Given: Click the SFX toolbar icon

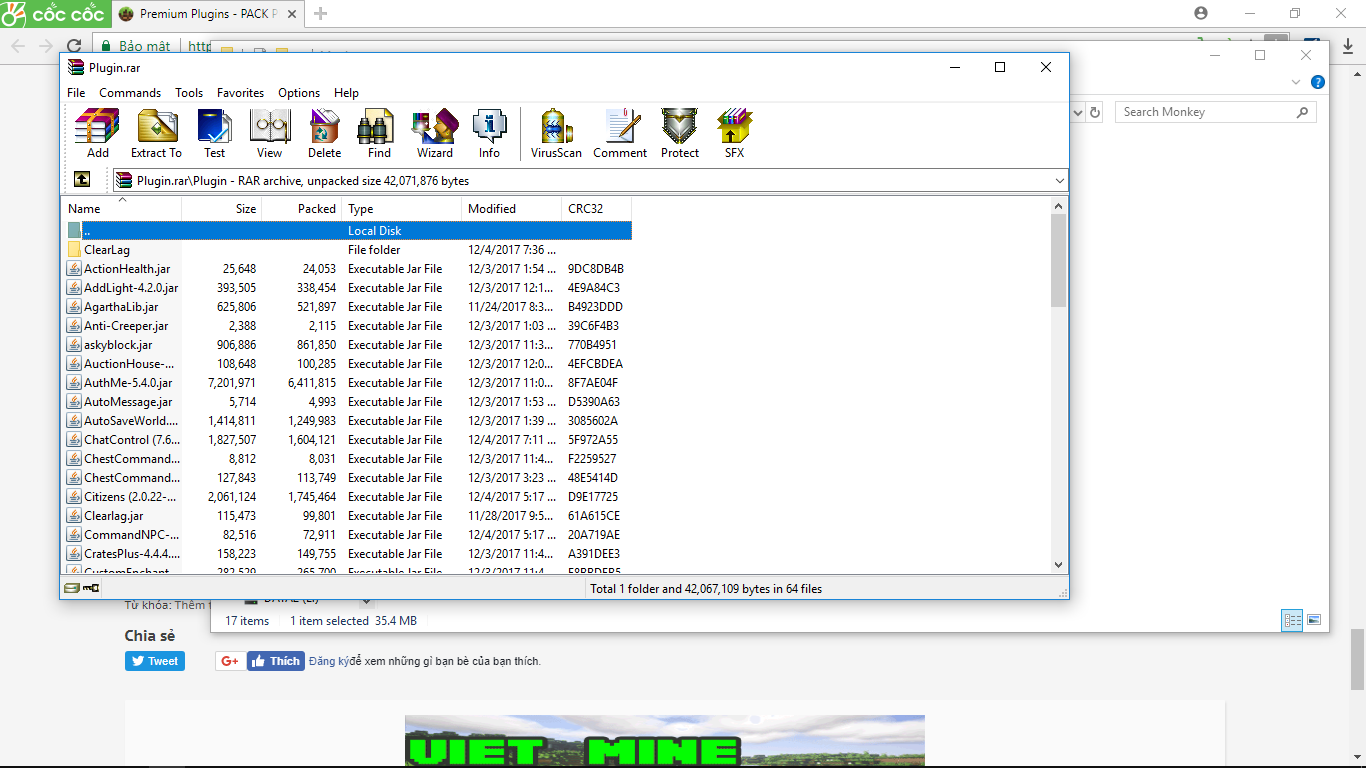Looking at the screenshot, I should click(735, 134).
